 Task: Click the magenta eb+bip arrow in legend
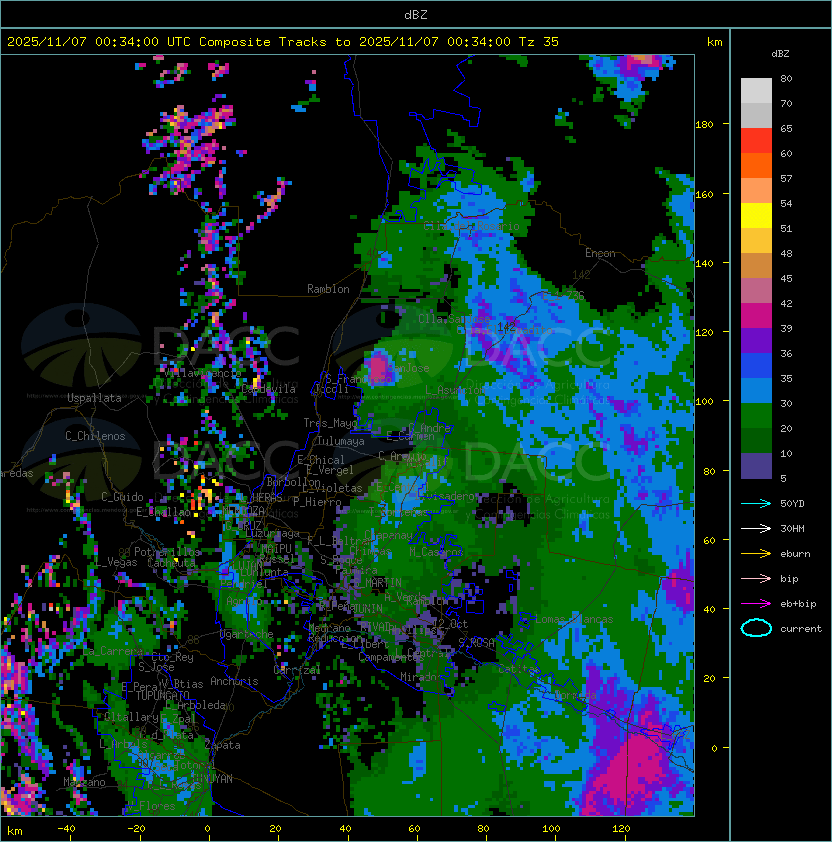[756, 604]
